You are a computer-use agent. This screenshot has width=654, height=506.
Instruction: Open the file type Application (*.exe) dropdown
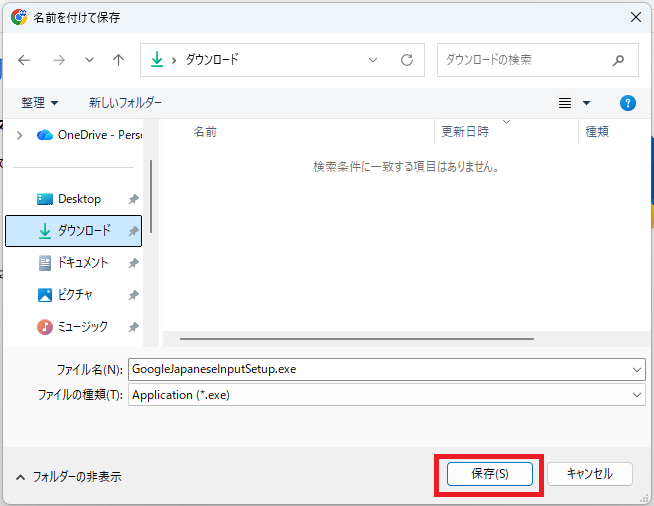click(x=638, y=395)
